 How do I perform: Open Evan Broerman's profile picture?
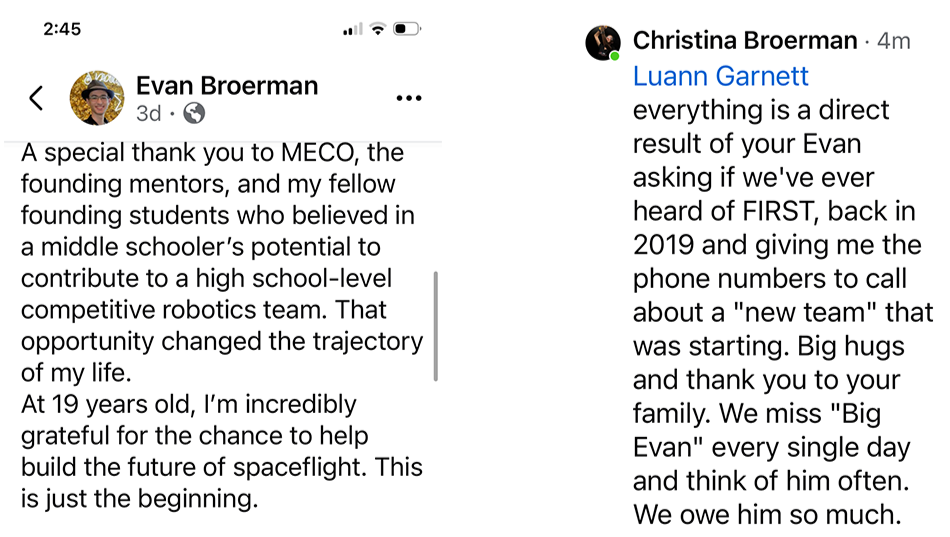97,98
